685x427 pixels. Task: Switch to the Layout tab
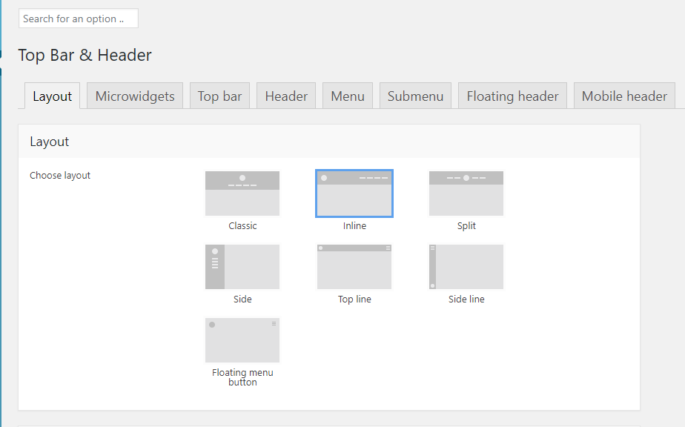click(x=52, y=96)
